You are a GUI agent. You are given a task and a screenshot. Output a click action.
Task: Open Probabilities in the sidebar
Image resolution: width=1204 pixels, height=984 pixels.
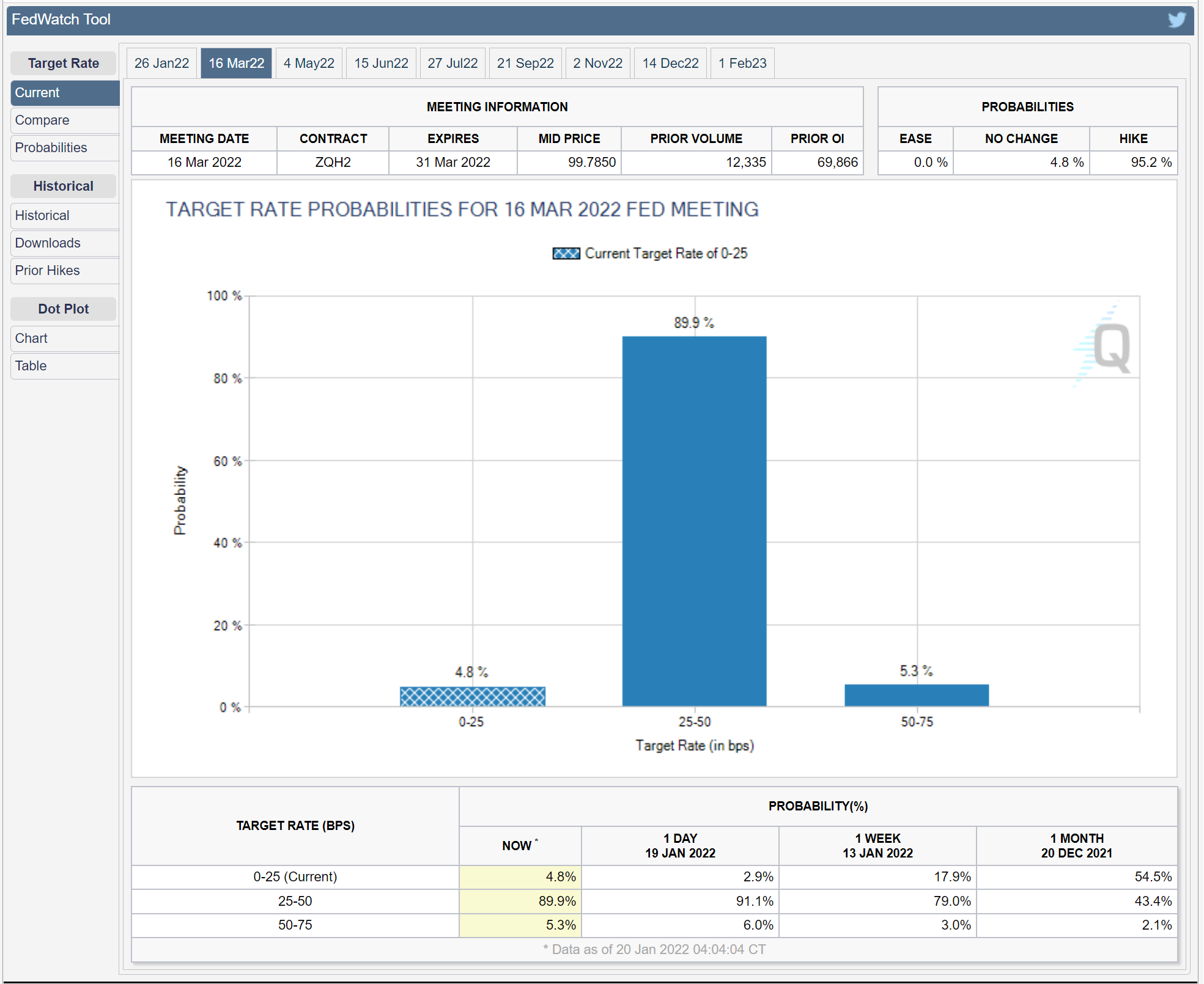pos(51,148)
